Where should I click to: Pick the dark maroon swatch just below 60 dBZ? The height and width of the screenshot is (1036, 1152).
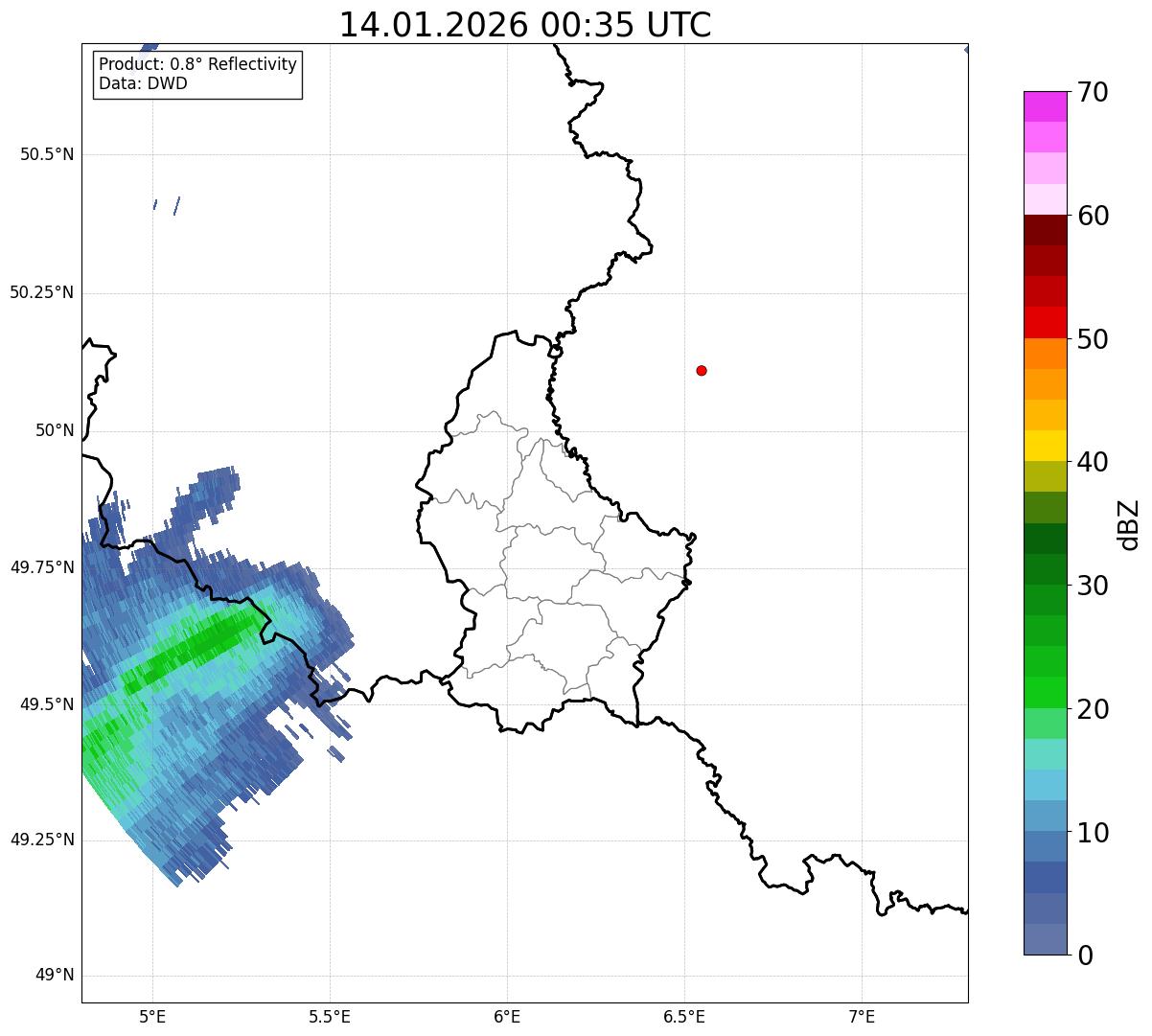(1045, 230)
